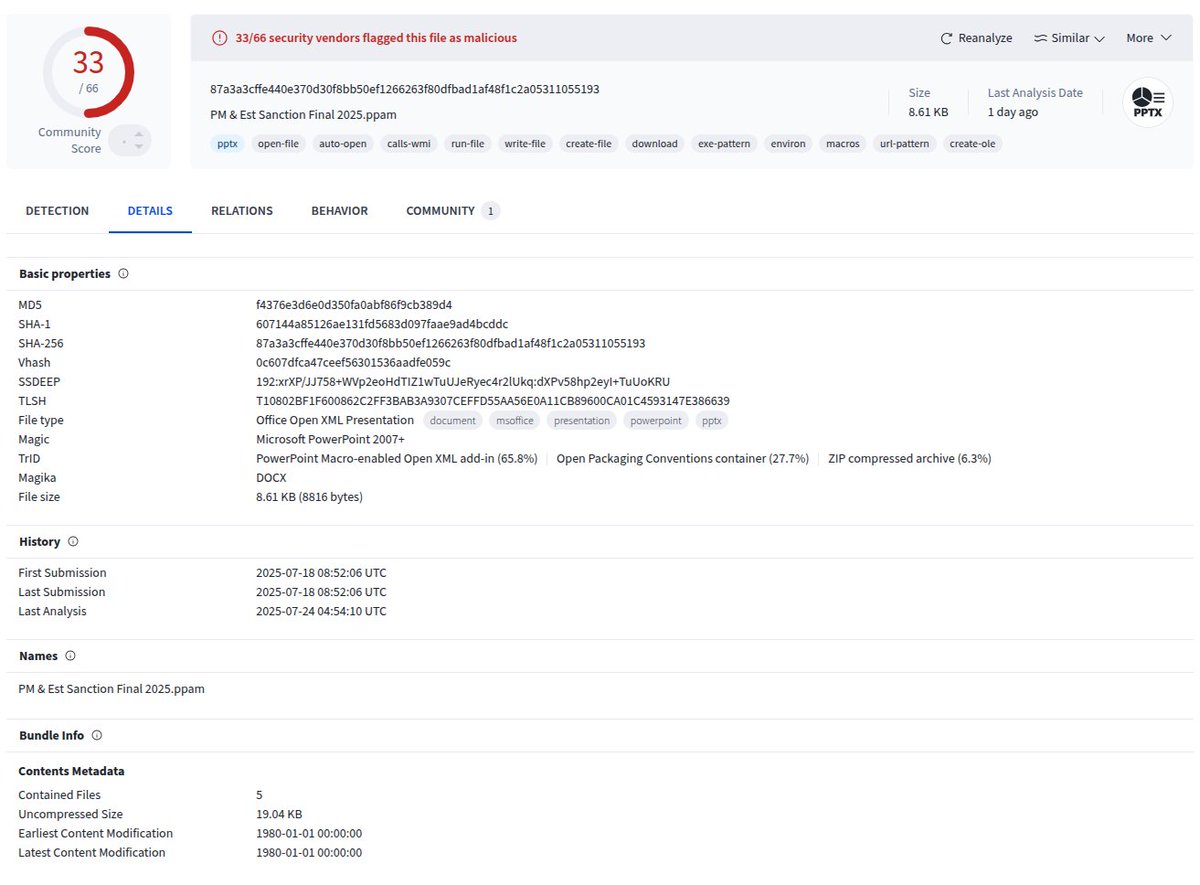Click the macros tag
This screenshot has width=1200, height=885.
(x=843, y=144)
